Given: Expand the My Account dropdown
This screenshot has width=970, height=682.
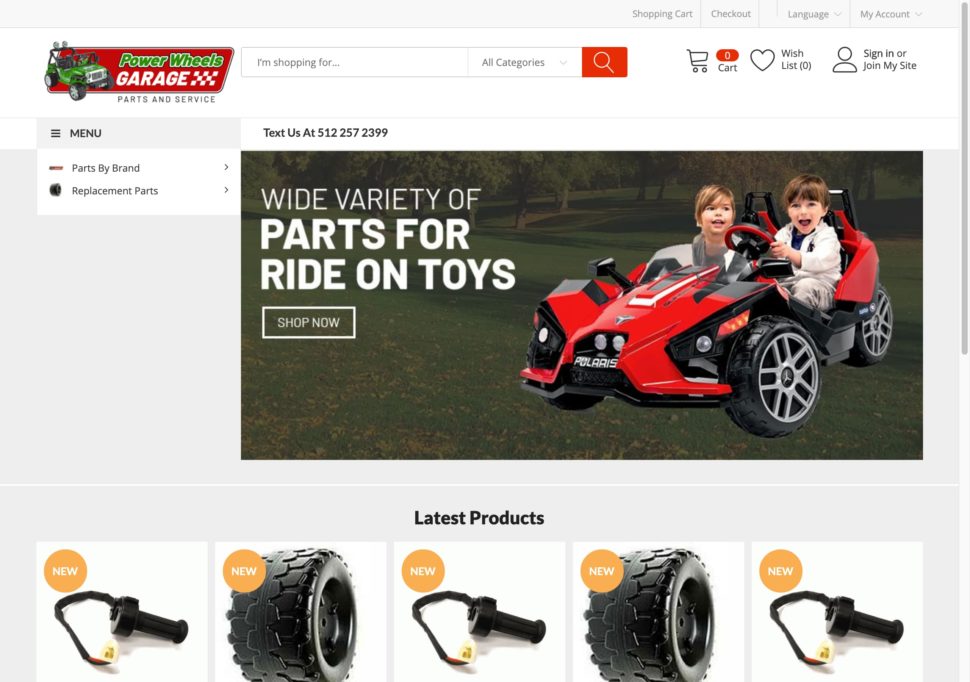Looking at the screenshot, I should 890,14.
